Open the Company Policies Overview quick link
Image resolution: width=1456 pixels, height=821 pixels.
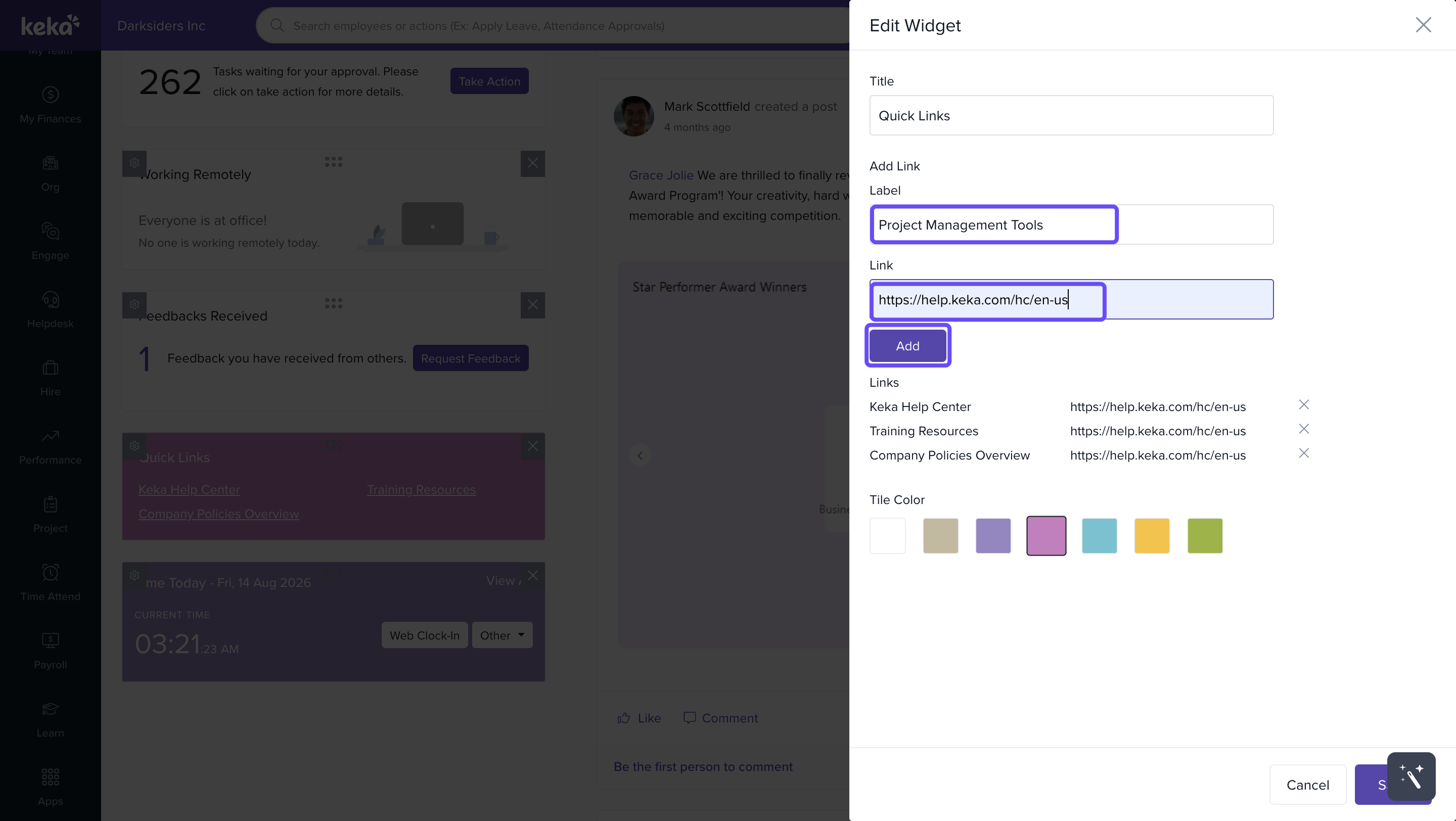point(219,514)
